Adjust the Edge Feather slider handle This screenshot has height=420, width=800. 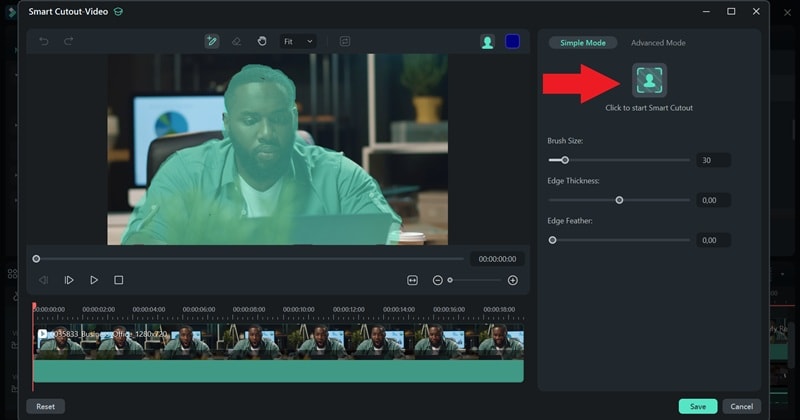(x=553, y=240)
